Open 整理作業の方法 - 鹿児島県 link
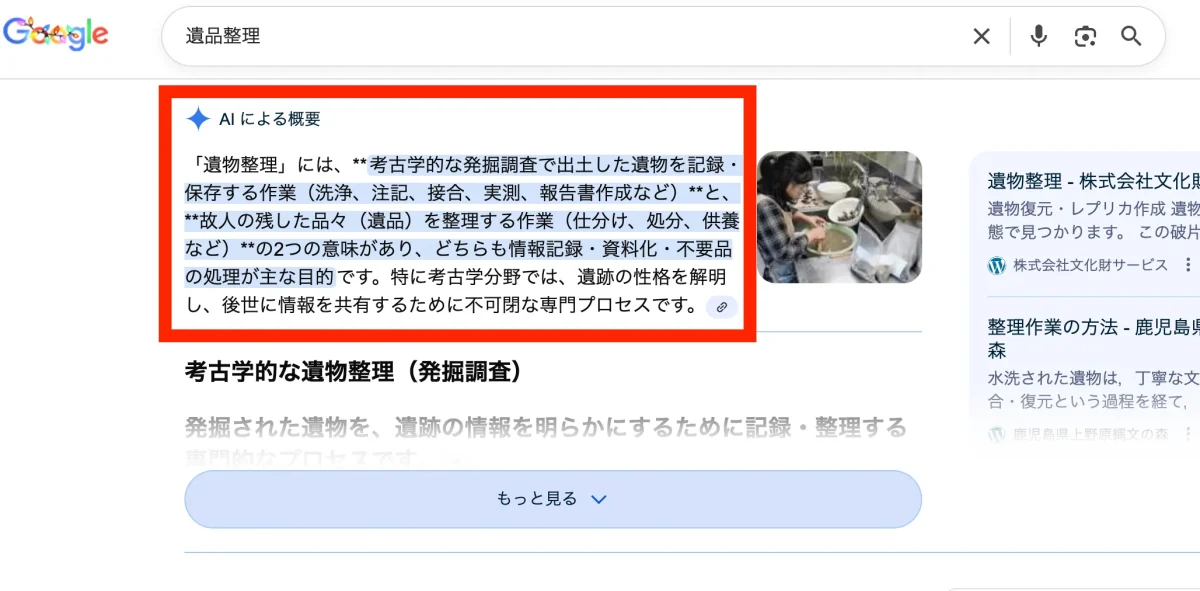This screenshot has width=1200, height=591. coord(1093,338)
